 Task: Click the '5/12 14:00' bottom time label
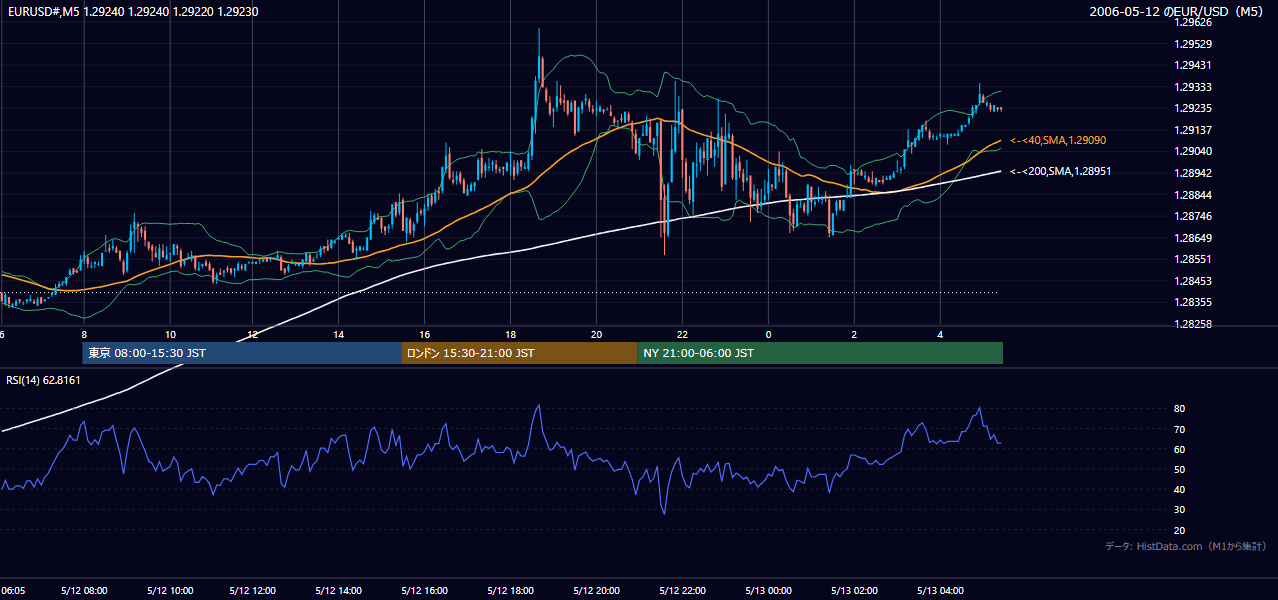pos(339,591)
